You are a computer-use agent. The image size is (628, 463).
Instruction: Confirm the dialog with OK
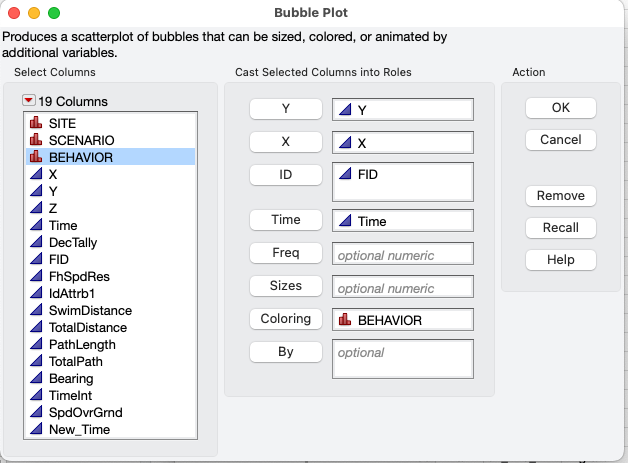[560, 107]
